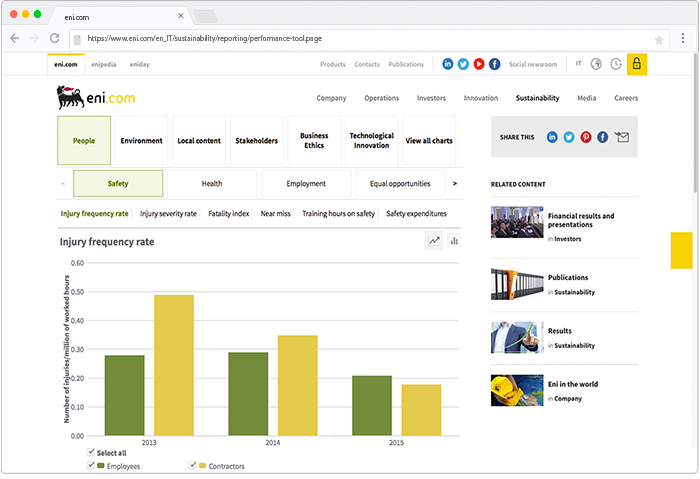The image size is (700, 479).
Task: Toggle the Select all checkbox
Action: [x=91, y=453]
